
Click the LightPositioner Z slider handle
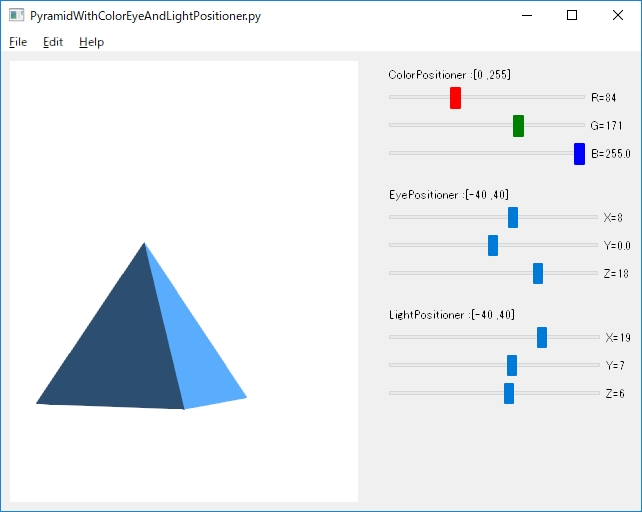tap(509, 394)
